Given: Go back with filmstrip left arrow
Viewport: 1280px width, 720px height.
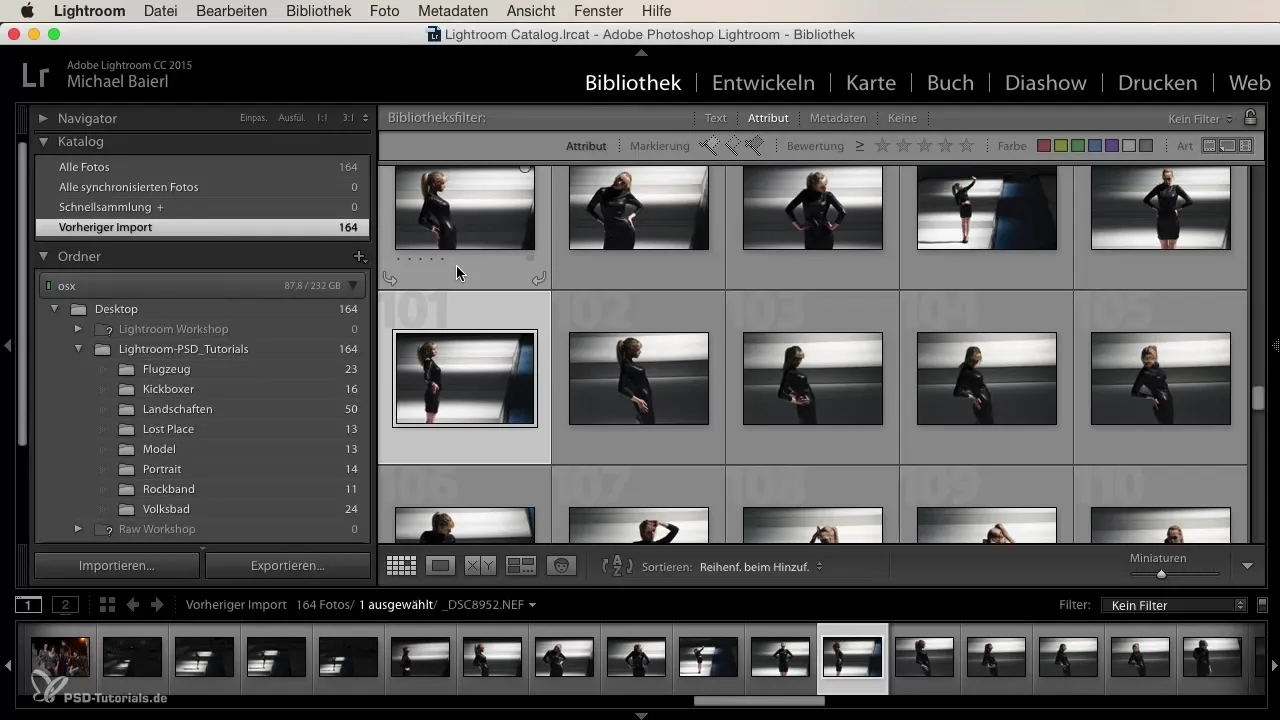Looking at the screenshot, I should [x=132, y=605].
